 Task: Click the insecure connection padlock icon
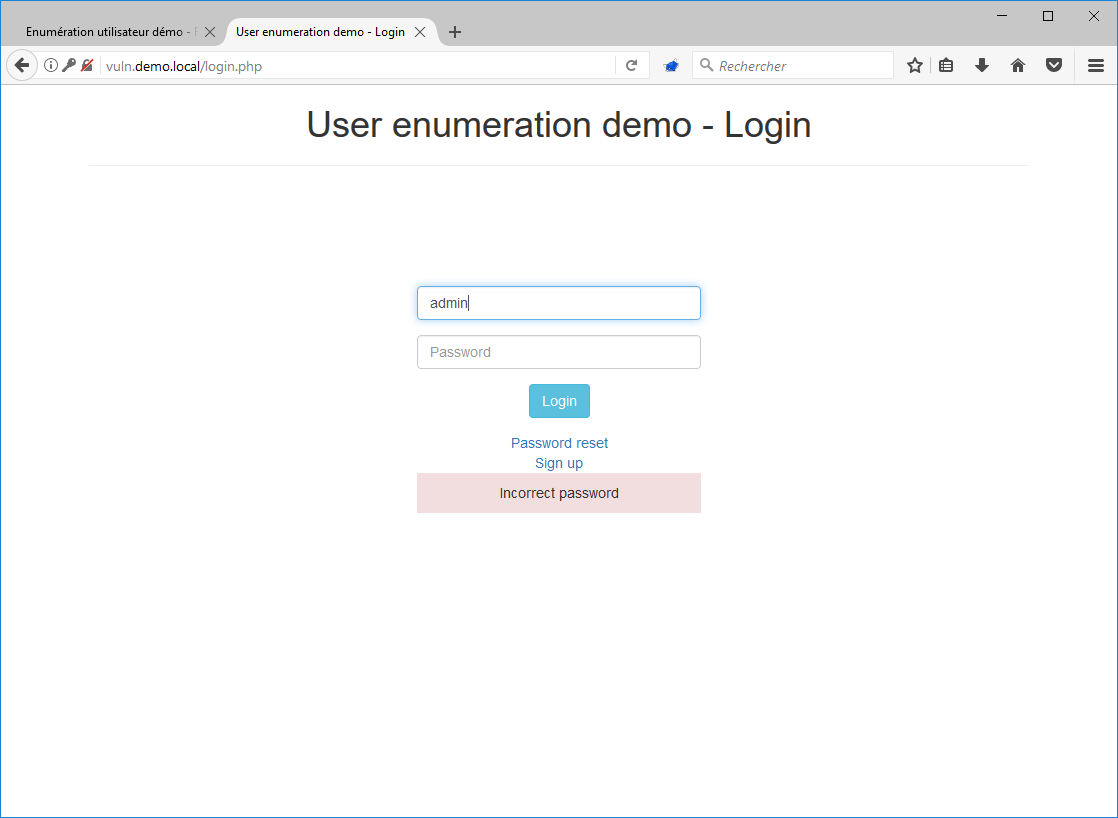(86, 64)
